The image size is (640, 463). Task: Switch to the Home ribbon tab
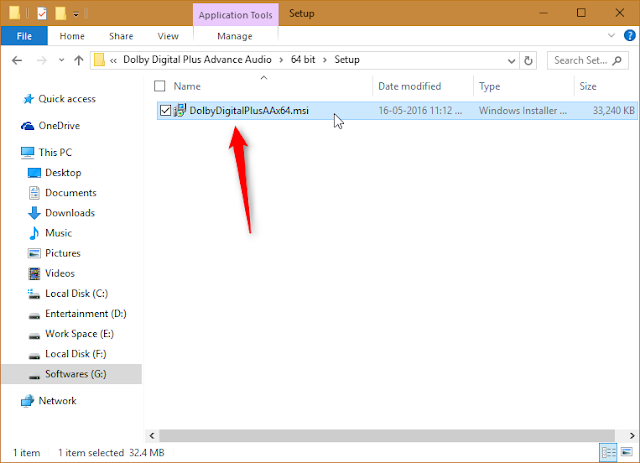coord(72,36)
